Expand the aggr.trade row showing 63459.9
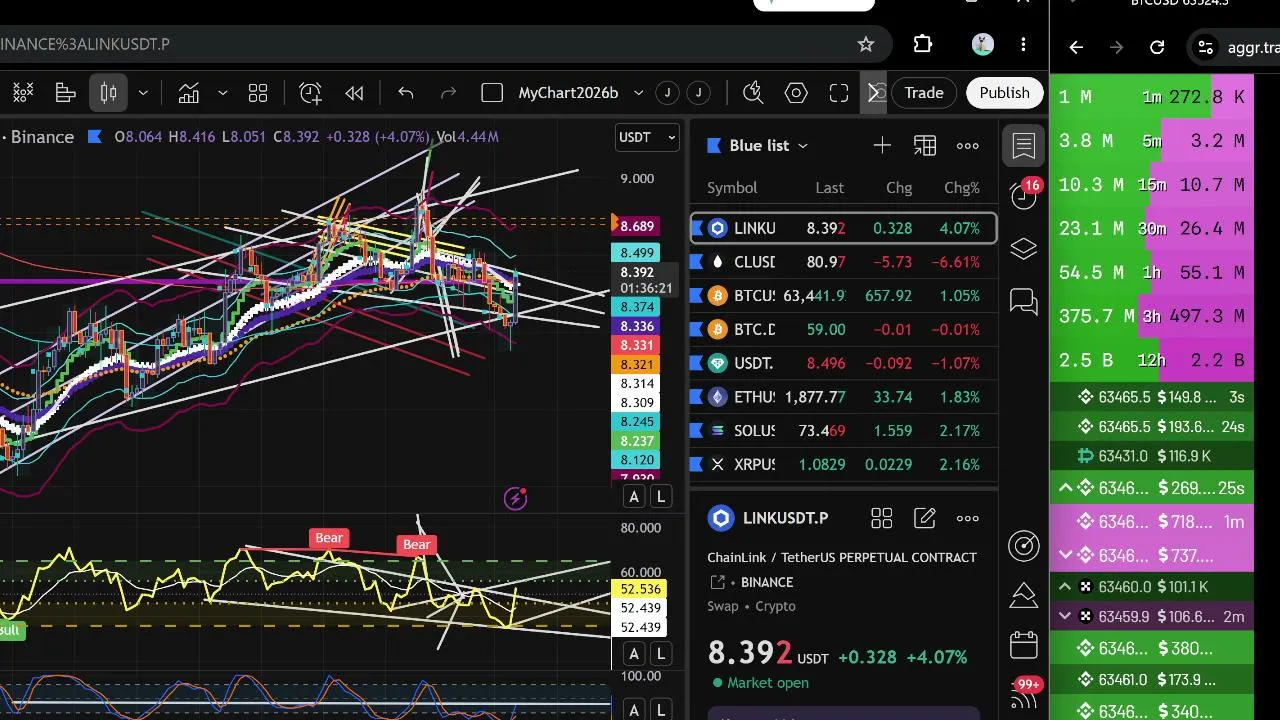This screenshot has height=720, width=1280. (1064, 617)
